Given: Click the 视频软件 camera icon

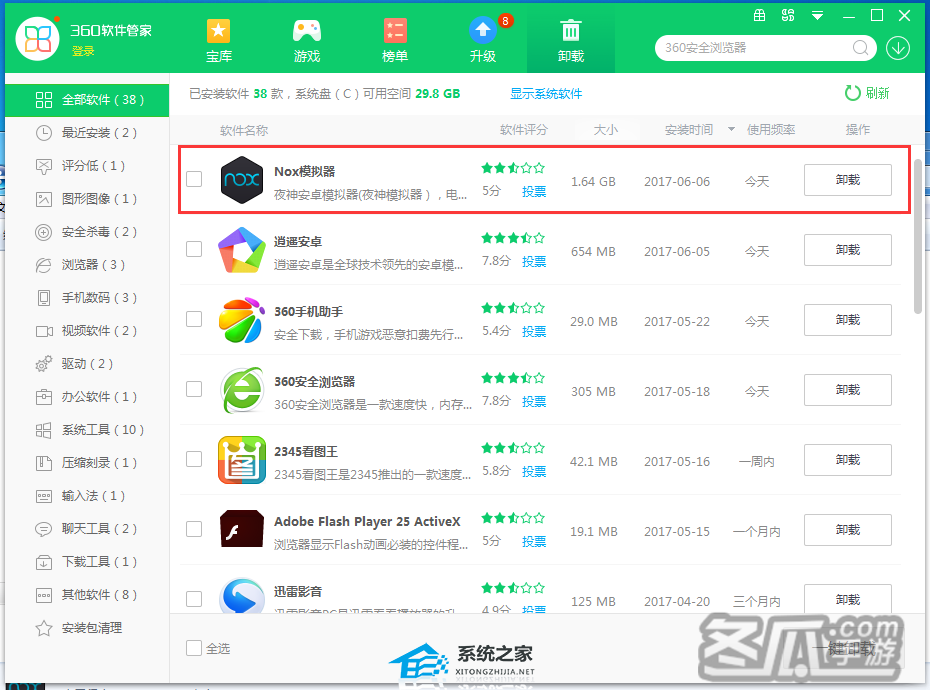Looking at the screenshot, I should [x=44, y=331].
